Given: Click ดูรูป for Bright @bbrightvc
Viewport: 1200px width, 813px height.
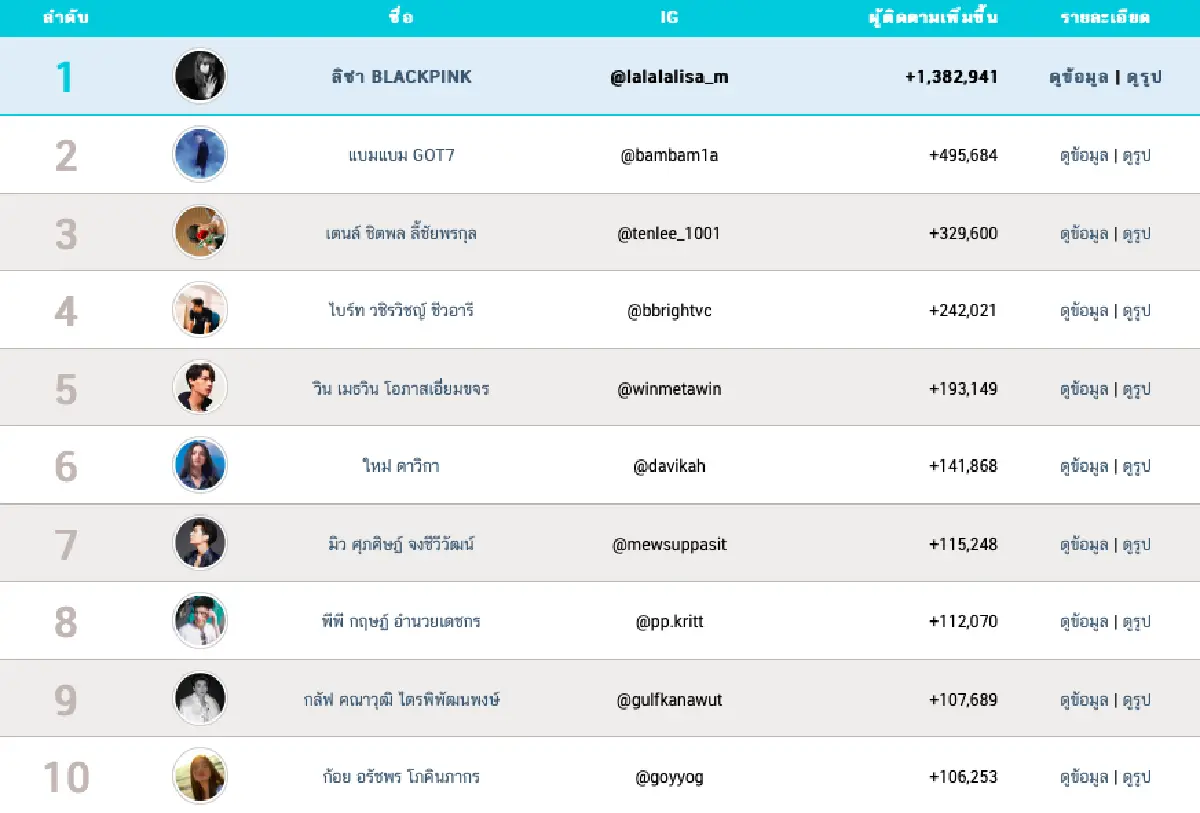Looking at the screenshot, I should [1137, 310].
